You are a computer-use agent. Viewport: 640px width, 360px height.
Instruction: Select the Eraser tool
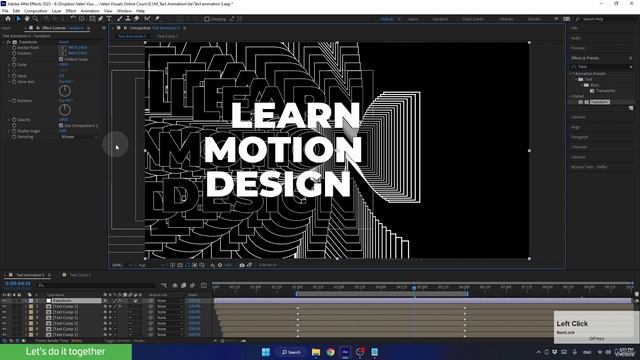pyautogui.click(x=137, y=19)
